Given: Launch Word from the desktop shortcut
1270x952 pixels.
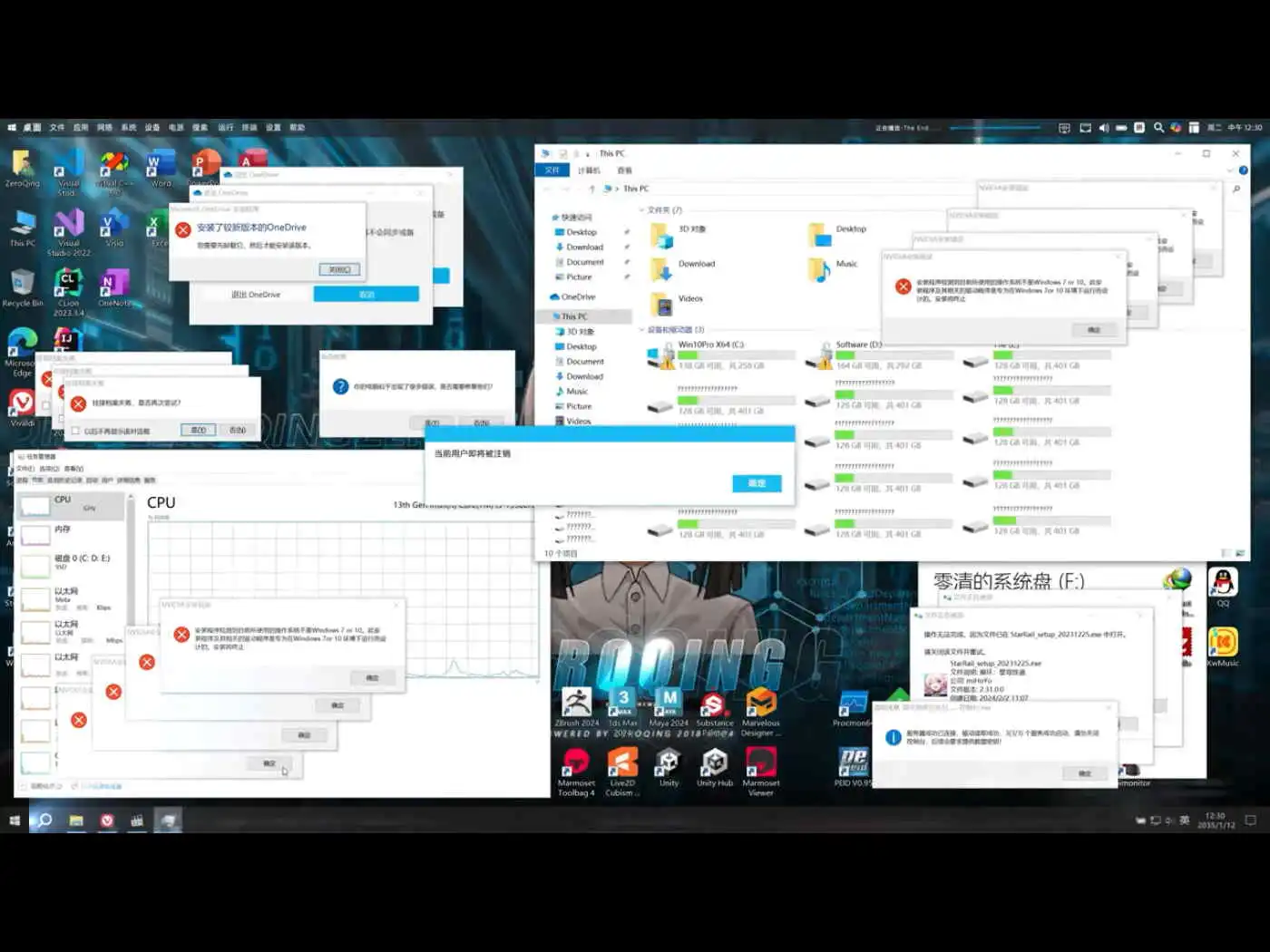Looking at the screenshot, I should point(161,169).
